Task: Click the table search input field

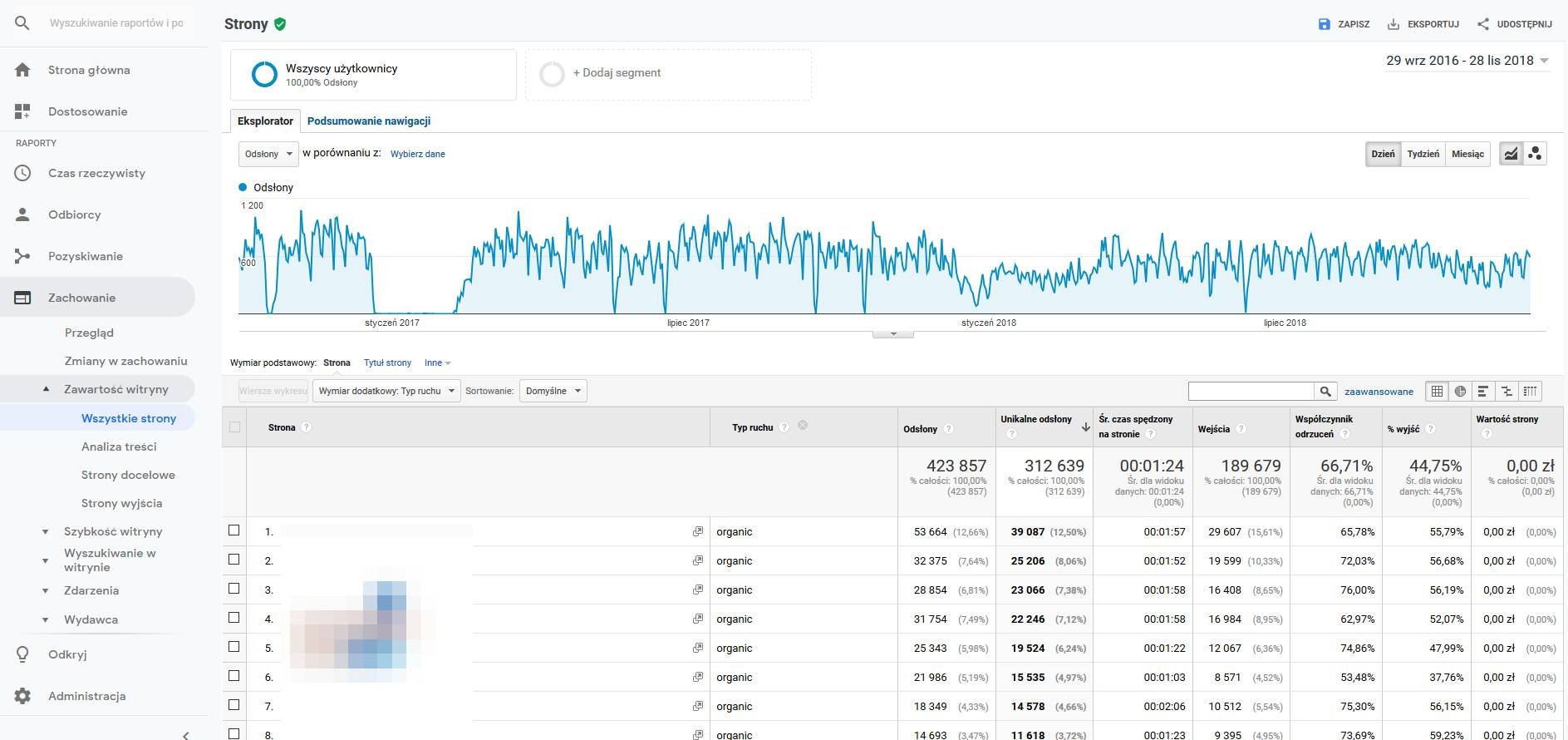Action: [x=1251, y=391]
